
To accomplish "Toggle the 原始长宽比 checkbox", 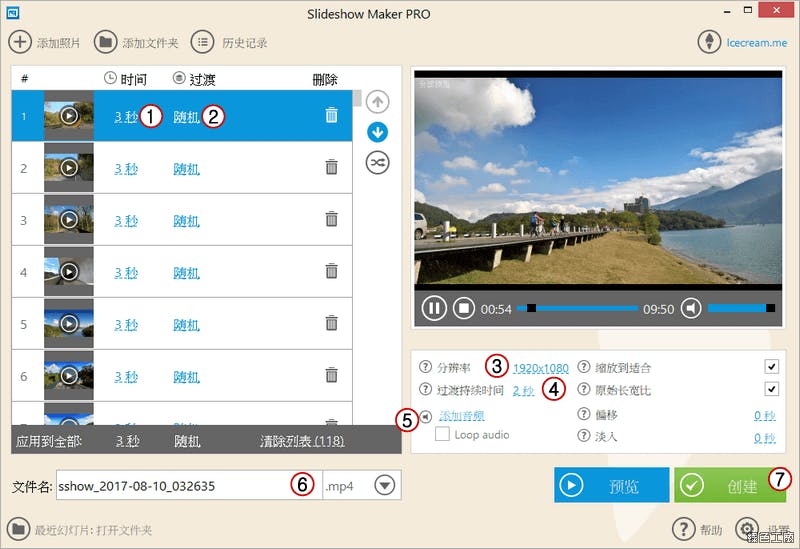I will click(x=771, y=389).
